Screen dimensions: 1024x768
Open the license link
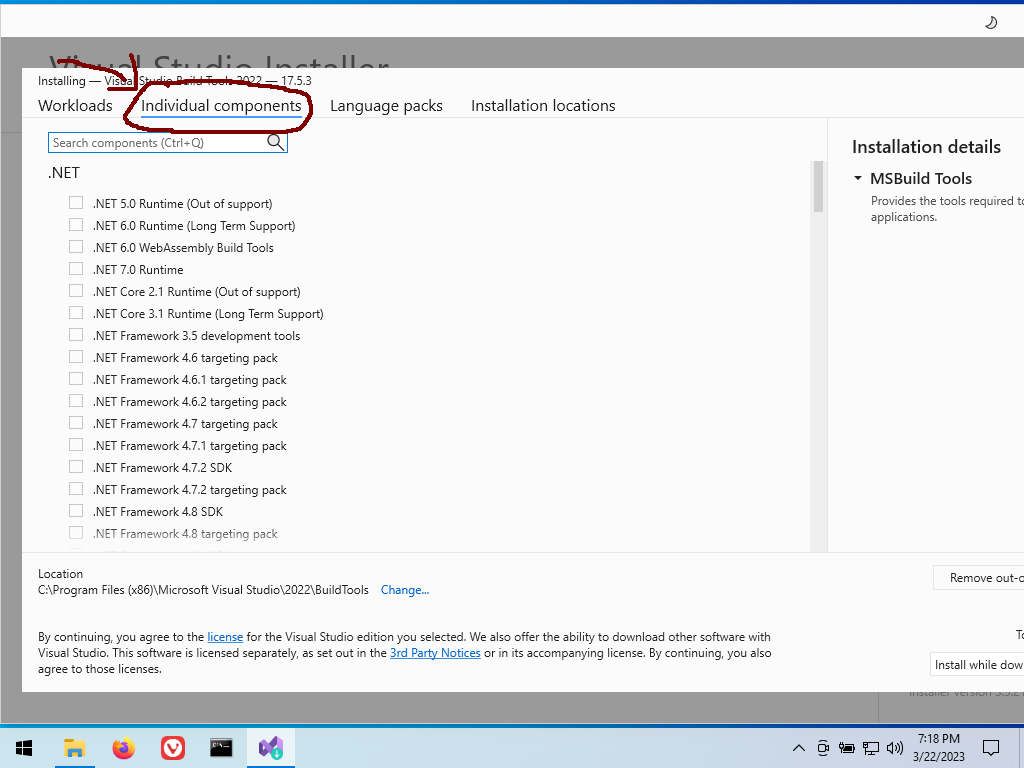(x=225, y=637)
